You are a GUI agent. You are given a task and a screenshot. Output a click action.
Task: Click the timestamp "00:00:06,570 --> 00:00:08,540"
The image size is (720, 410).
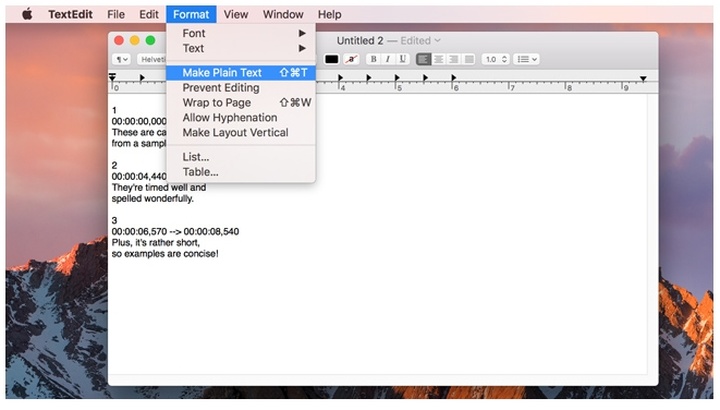175,231
